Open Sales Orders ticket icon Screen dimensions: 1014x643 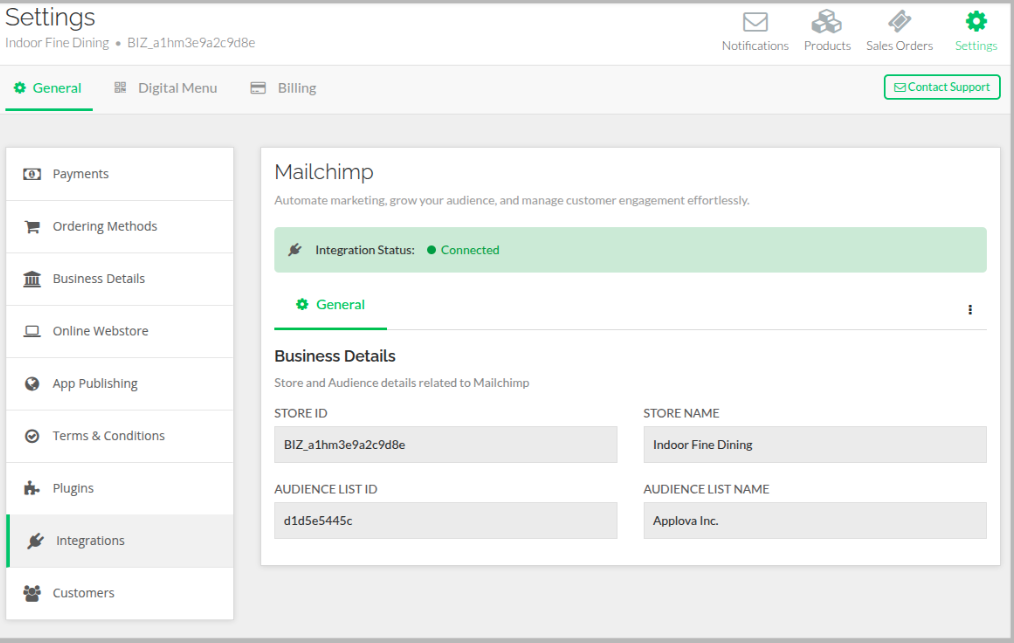coord(899,22)
